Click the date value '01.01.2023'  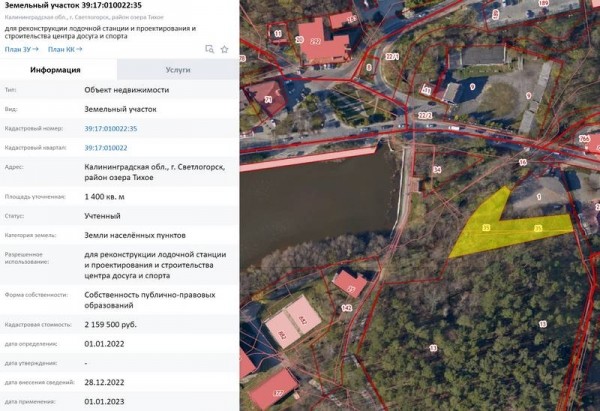tap(104, 401)
